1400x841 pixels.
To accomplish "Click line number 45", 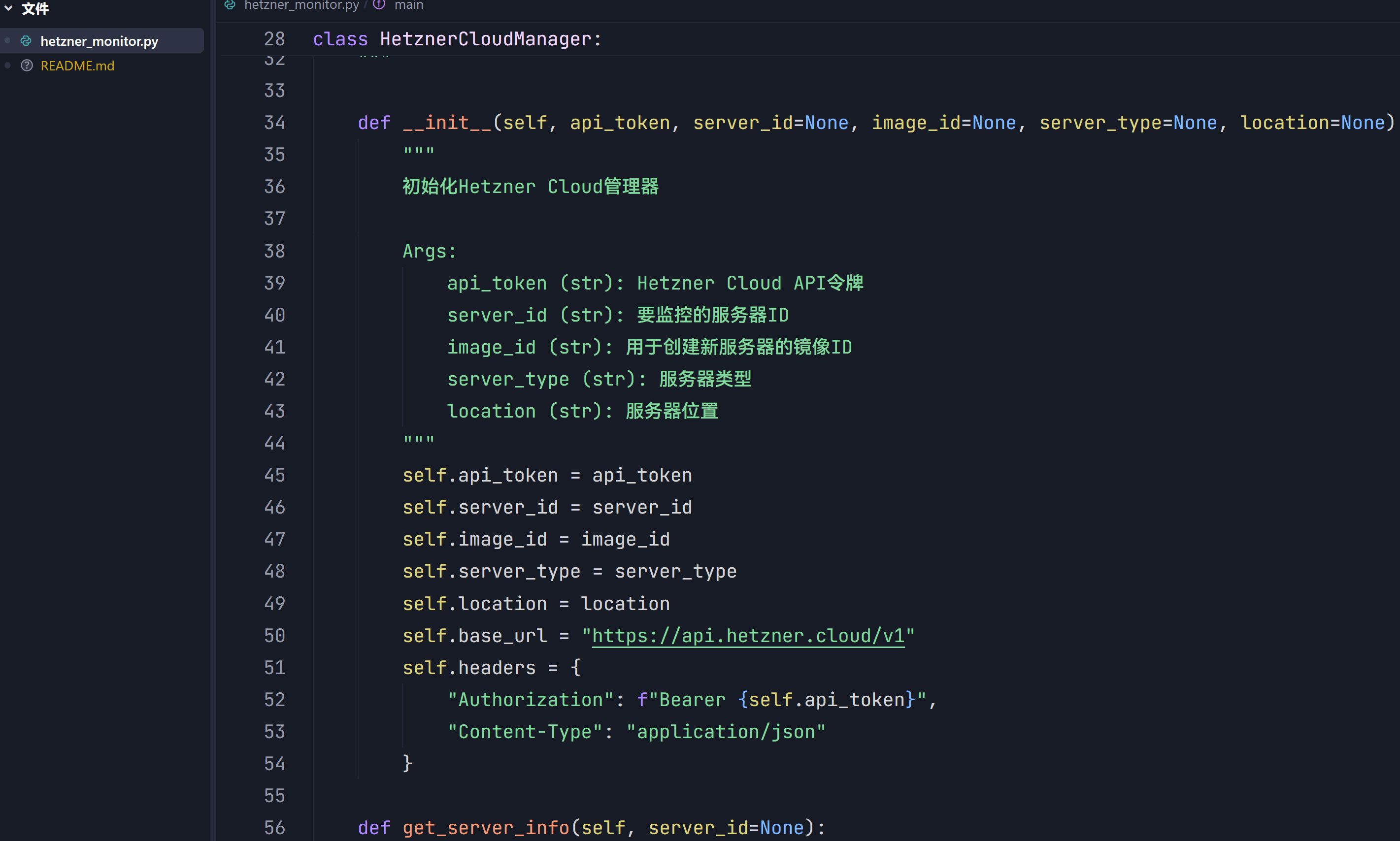I will 275,475.
